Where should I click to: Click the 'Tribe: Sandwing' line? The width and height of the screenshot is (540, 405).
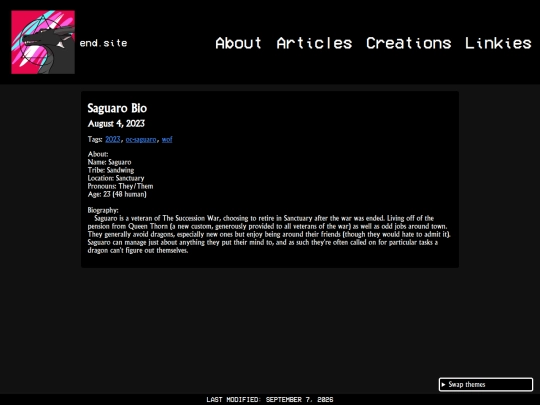click(111, 170)
